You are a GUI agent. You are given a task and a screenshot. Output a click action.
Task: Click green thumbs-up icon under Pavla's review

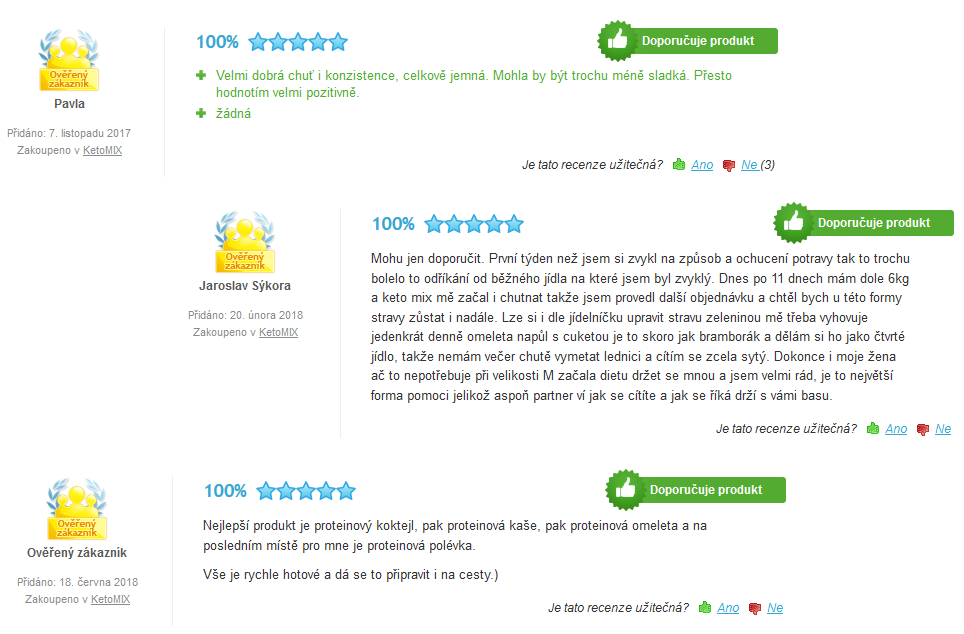(679, 164)
